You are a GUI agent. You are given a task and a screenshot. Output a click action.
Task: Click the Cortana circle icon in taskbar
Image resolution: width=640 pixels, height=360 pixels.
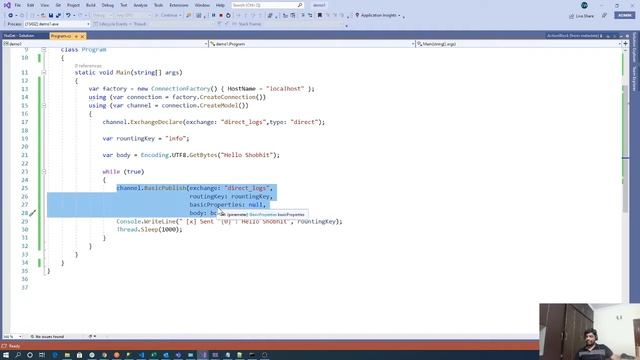point(30,355)
